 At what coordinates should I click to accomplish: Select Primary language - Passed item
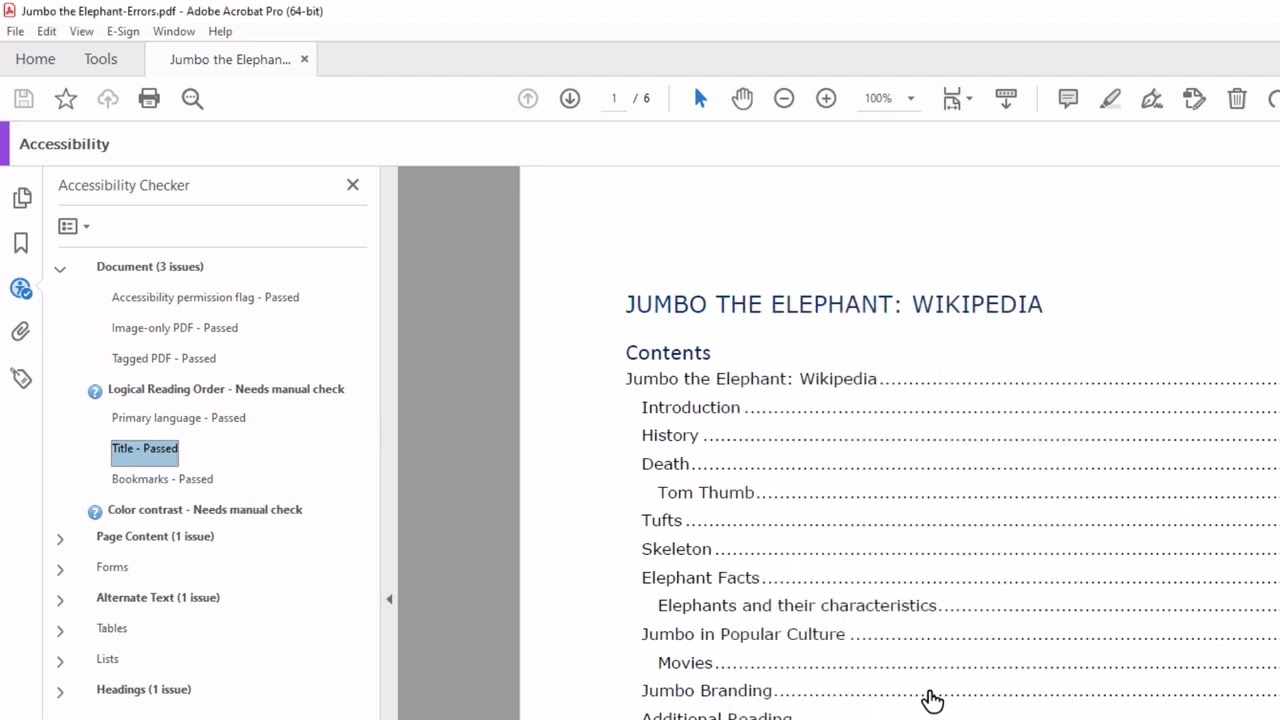tap(178, 418)
